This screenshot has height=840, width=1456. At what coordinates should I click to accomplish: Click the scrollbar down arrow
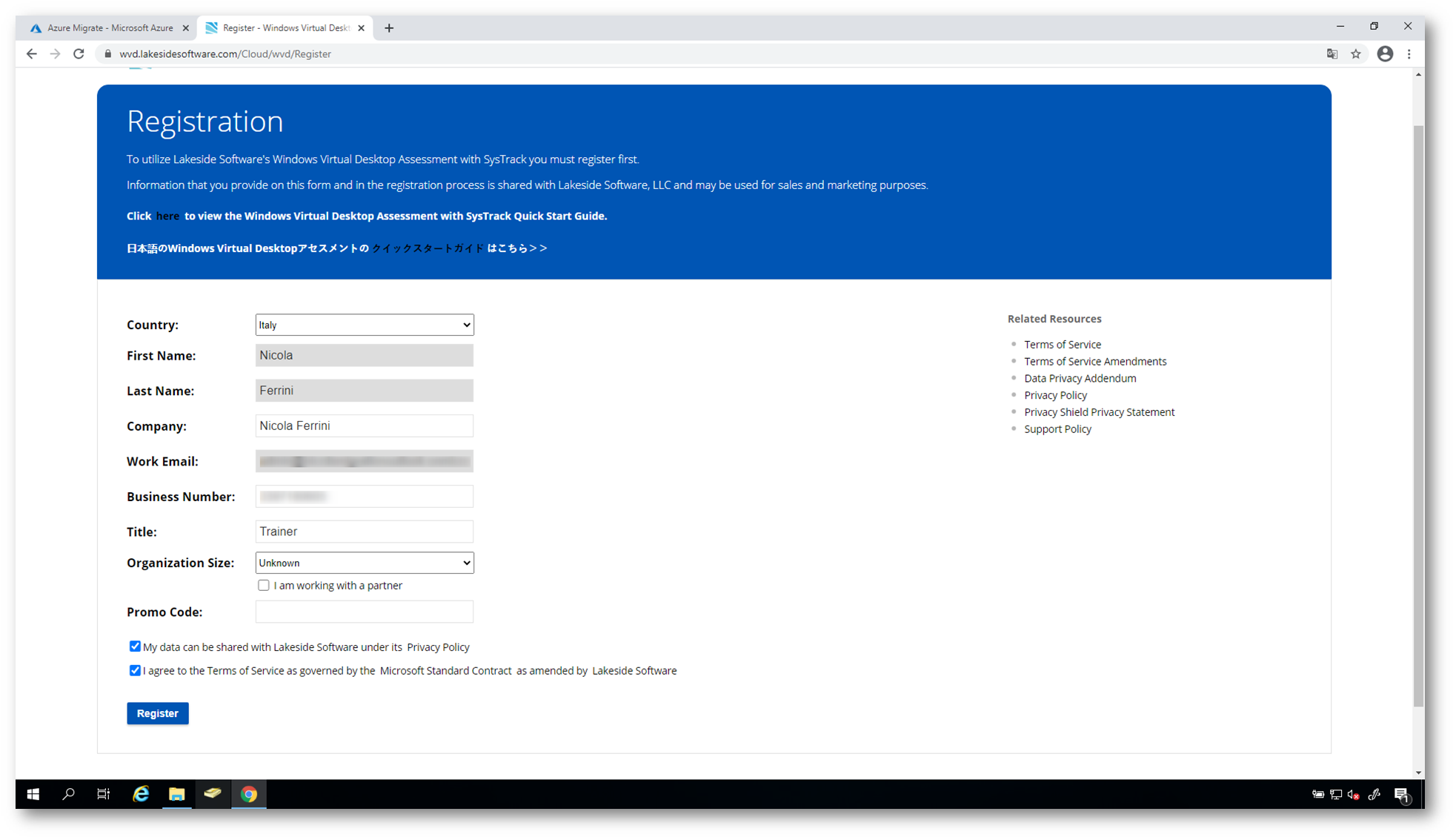point(1418,773)
